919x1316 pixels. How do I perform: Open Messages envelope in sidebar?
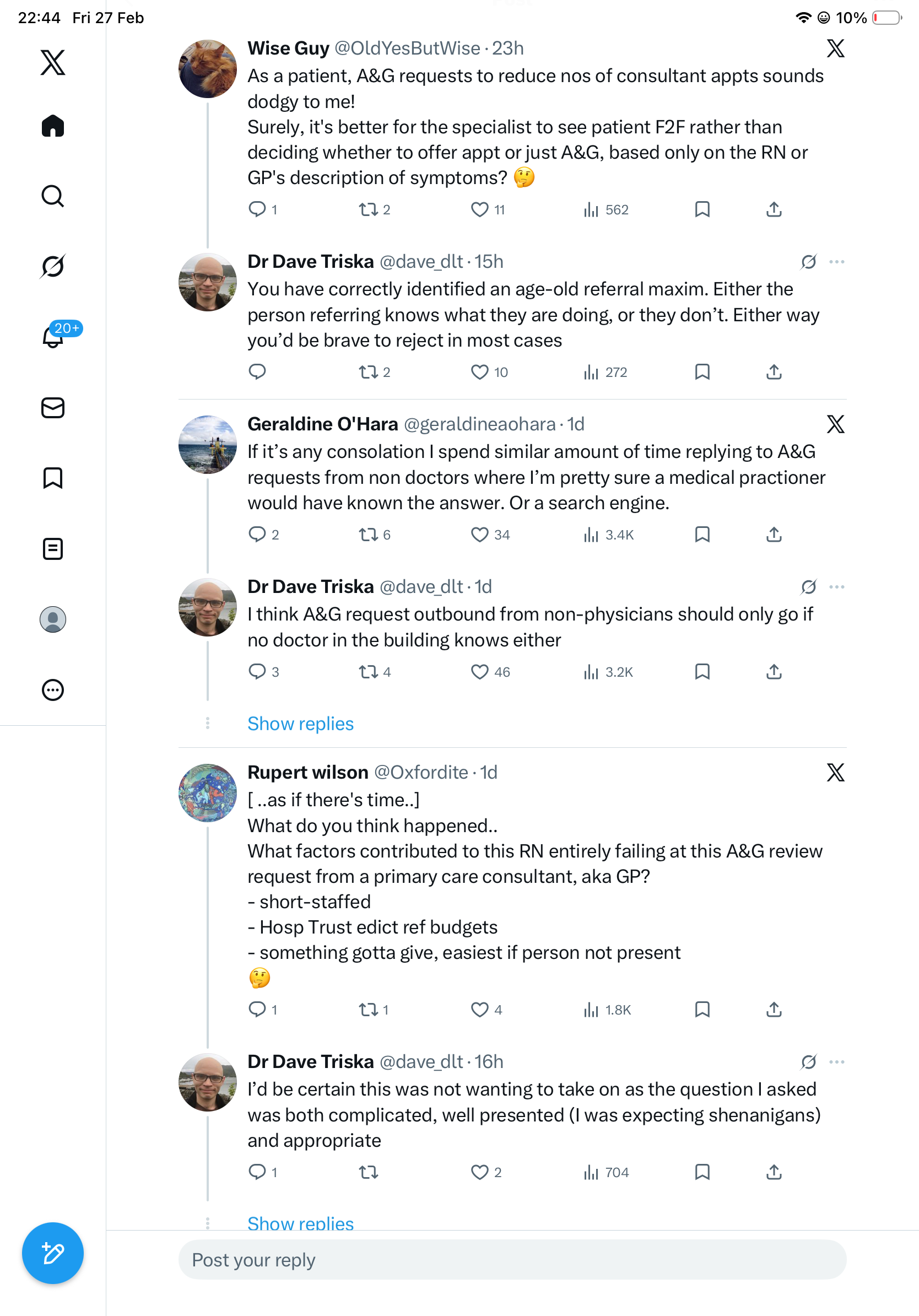53,407
